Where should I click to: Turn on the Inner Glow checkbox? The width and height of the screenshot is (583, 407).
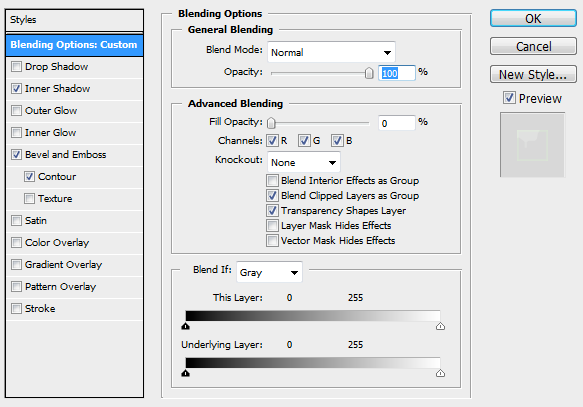click(16, 133)
